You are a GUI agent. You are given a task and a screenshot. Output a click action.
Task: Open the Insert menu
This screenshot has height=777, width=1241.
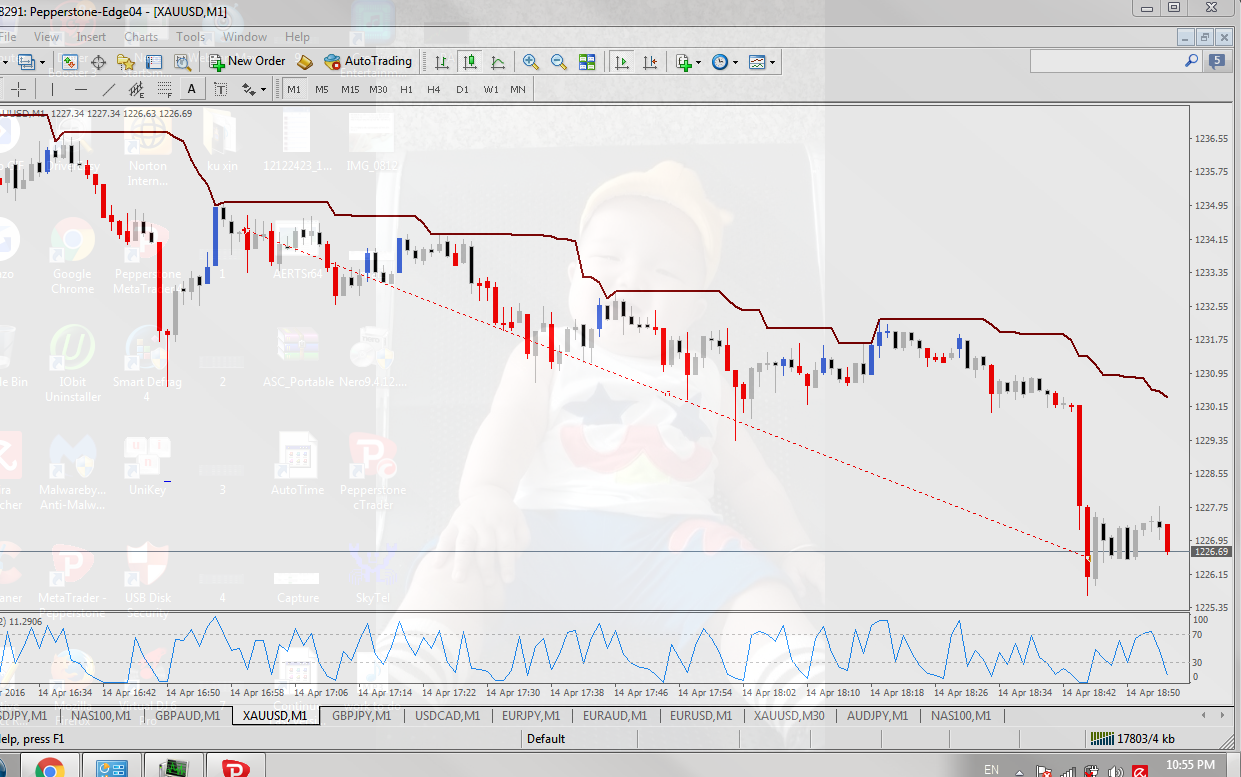(91, 37)
